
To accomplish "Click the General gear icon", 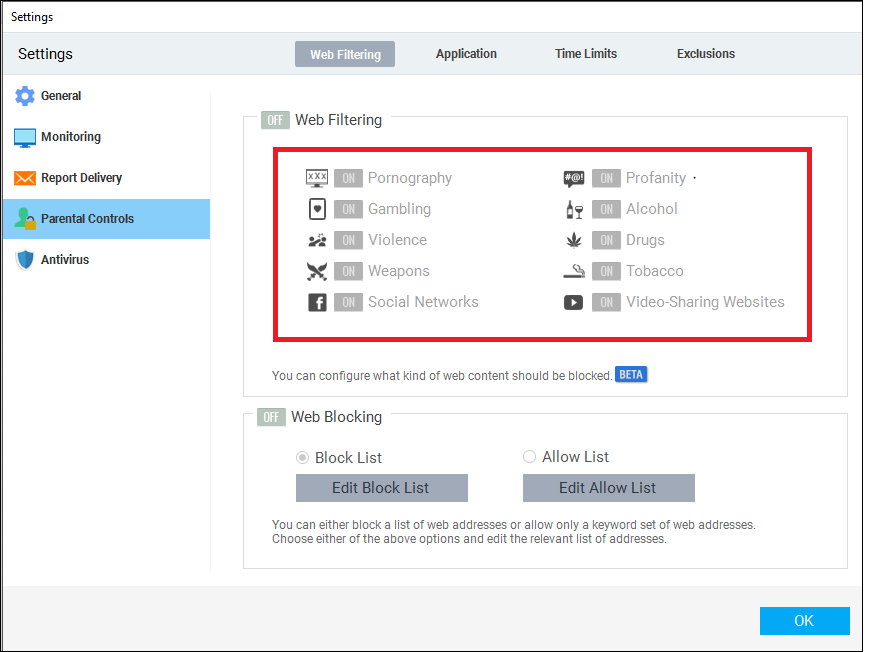I will click(24, 95).
